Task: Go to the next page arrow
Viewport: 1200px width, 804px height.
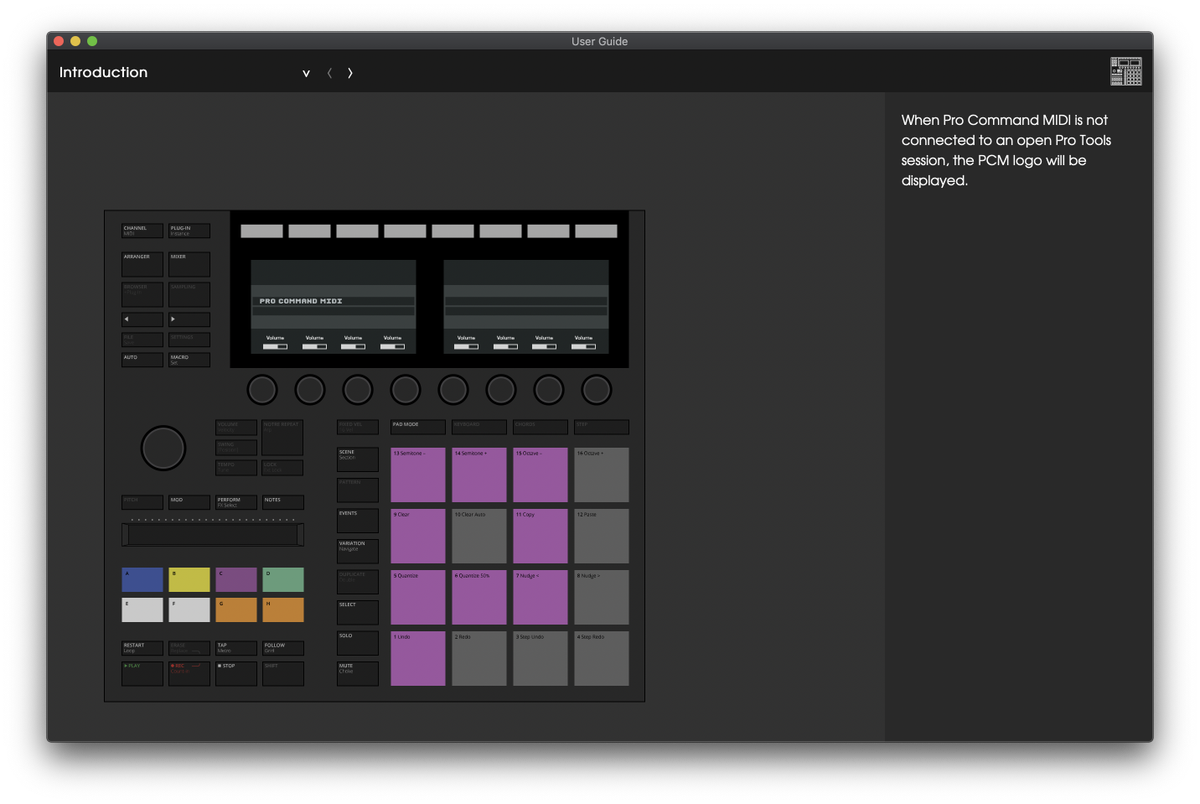Action: (350, 73)
